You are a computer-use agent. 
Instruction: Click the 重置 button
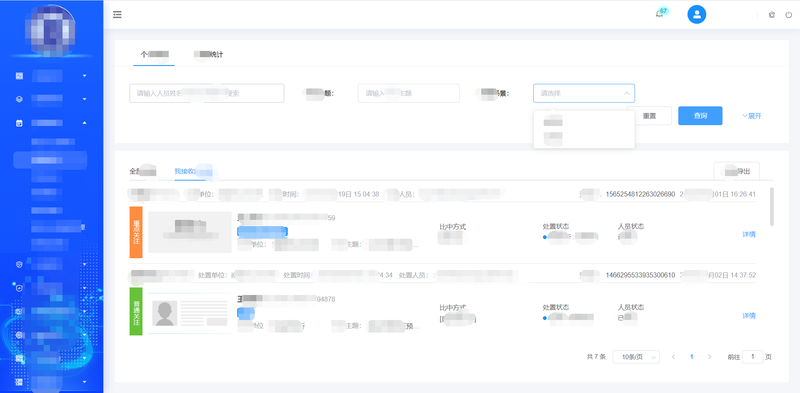tap(649, 116)
